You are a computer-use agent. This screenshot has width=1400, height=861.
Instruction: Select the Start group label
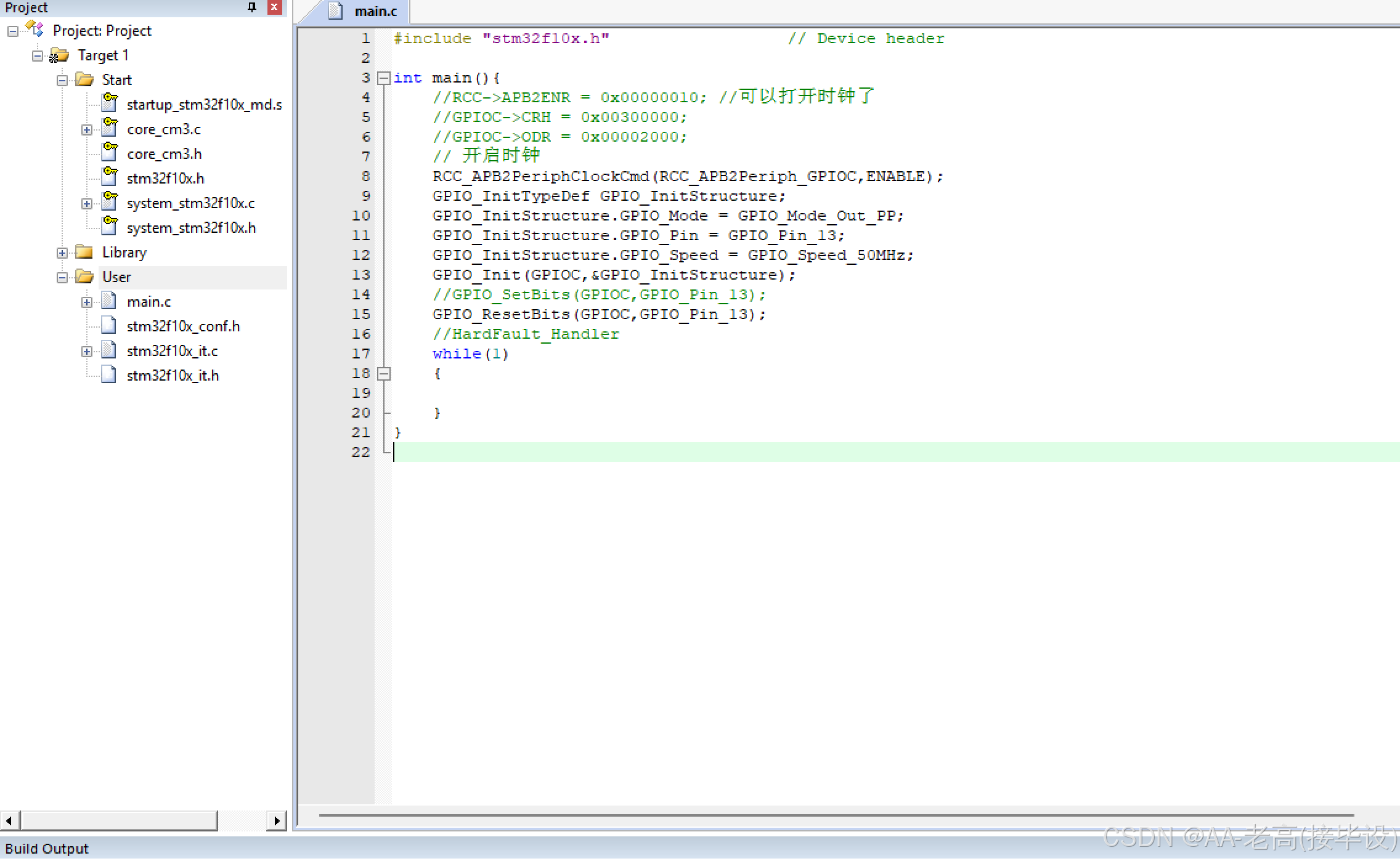pyautogui.click(x=116, y=80)
